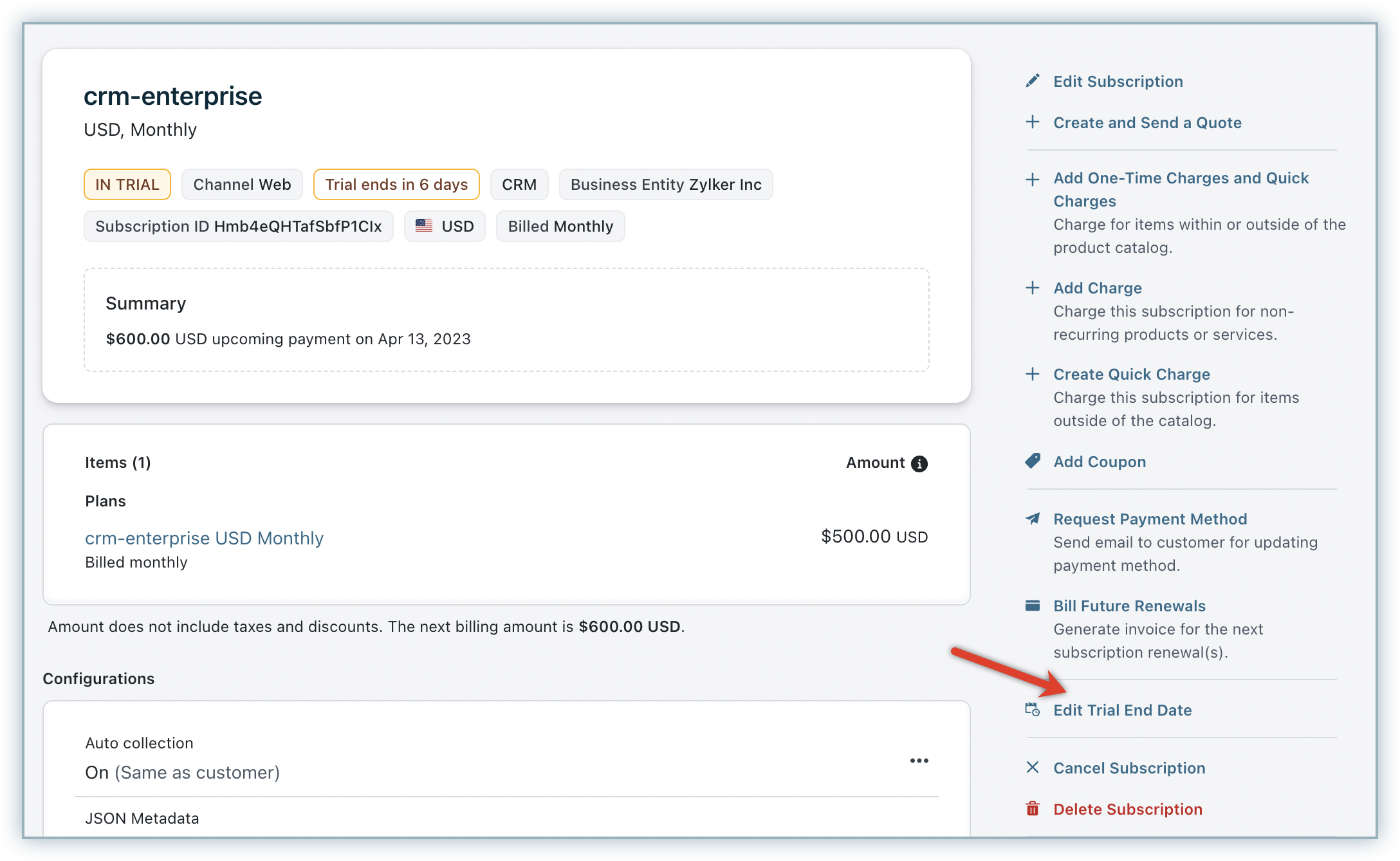Screen dimensions: 1400x861
Task: Open crm-enterprise USD Monthly plan link
Action: click(204, 538)
